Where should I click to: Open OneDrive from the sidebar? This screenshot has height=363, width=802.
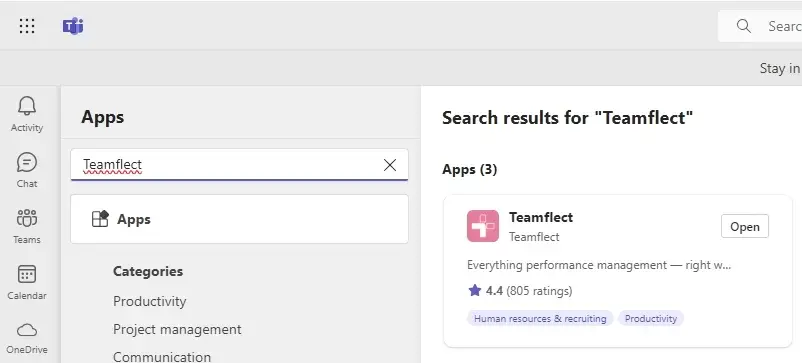pyautogui.click(x=27, y=337)
